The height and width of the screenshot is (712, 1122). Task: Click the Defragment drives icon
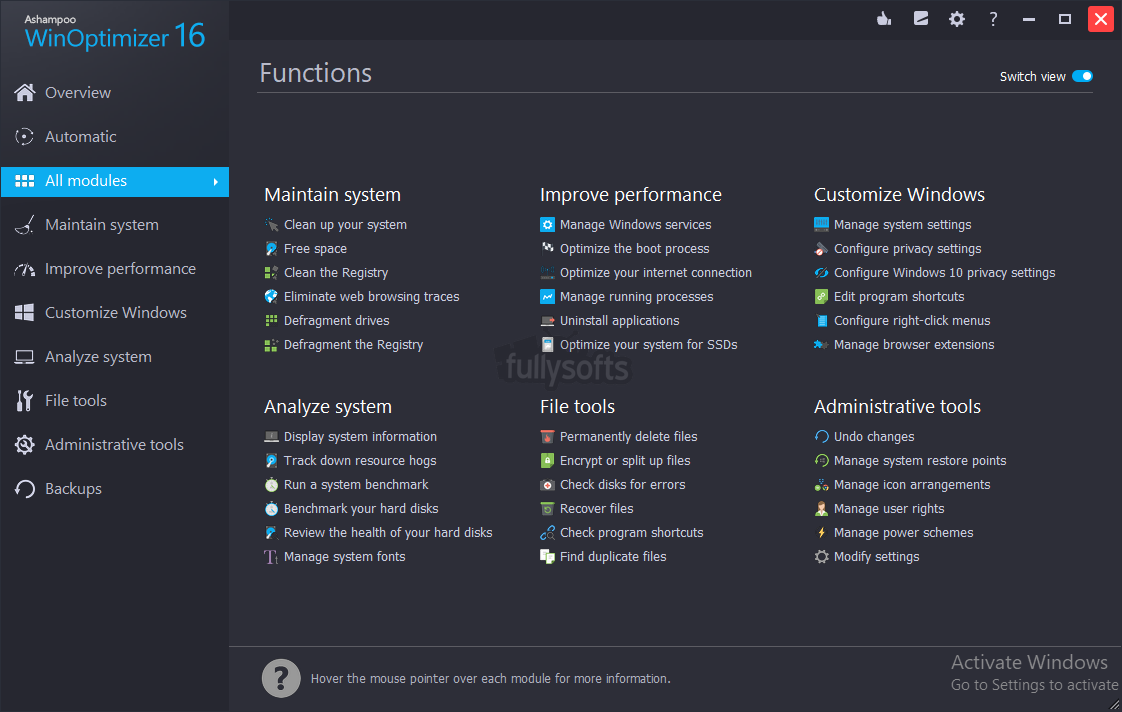pyautogui.click(x=271, y=321)
